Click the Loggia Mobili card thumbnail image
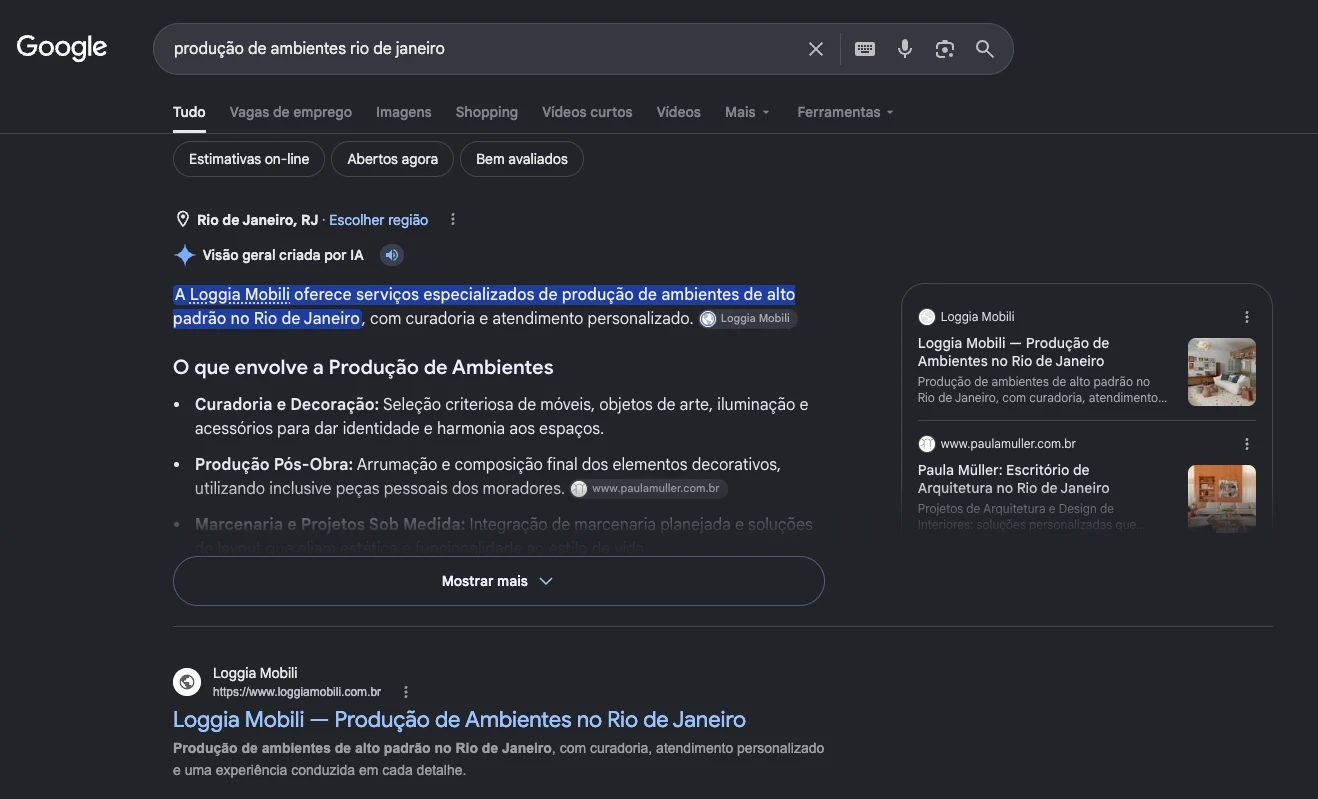 pos(1222,372)
